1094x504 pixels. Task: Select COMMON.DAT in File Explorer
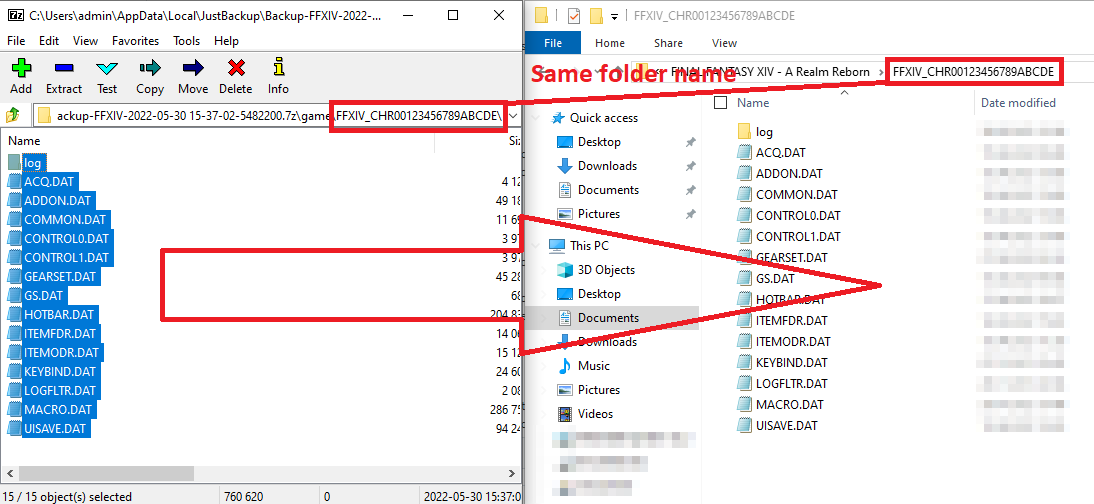click(788, 195)
